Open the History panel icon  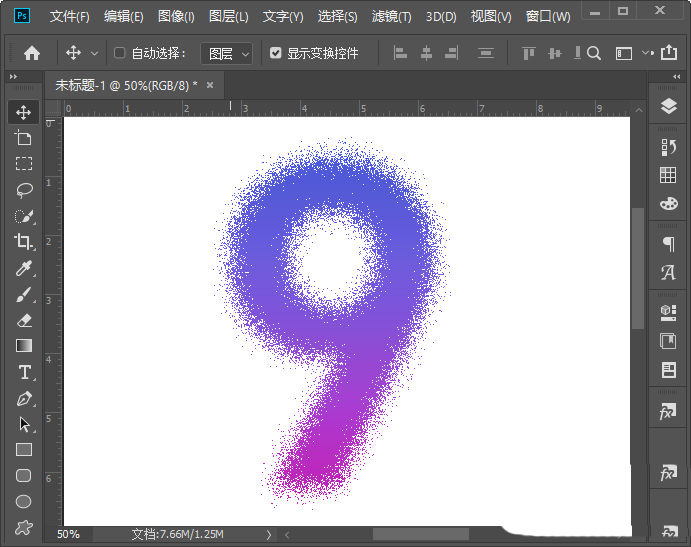(x=669, y=147)
